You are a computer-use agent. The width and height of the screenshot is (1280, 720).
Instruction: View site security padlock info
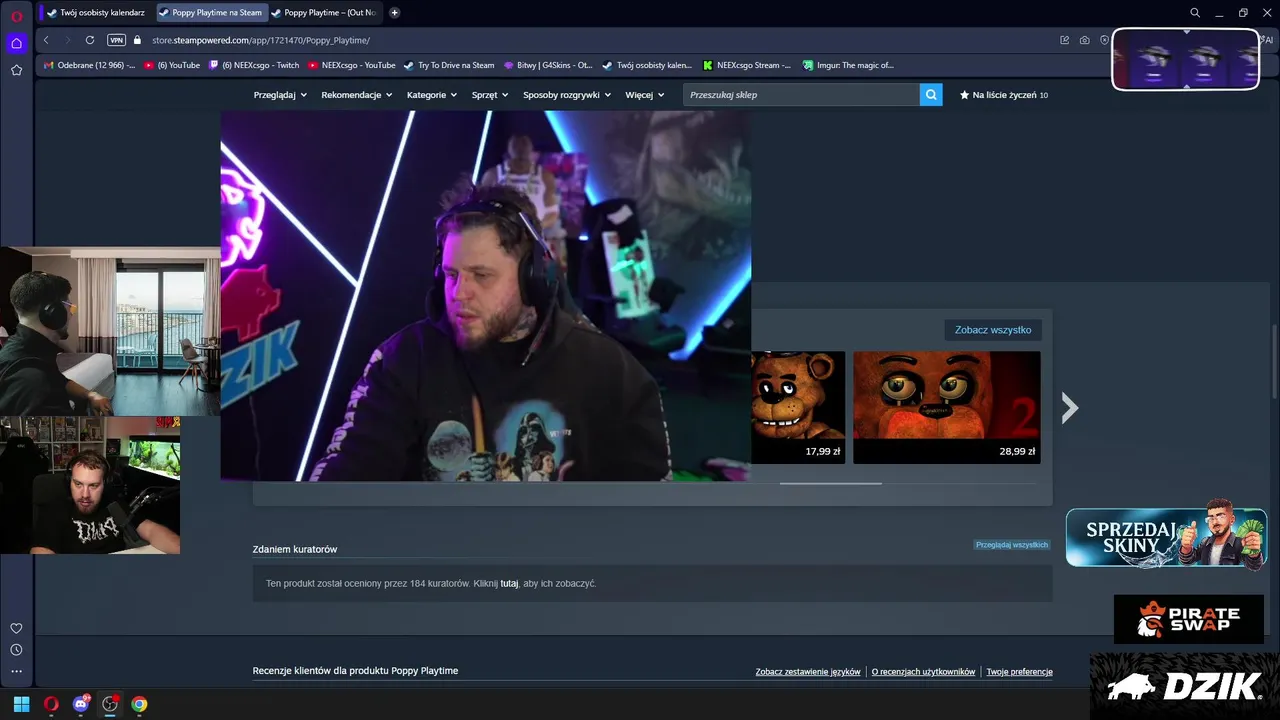[138, 40]
